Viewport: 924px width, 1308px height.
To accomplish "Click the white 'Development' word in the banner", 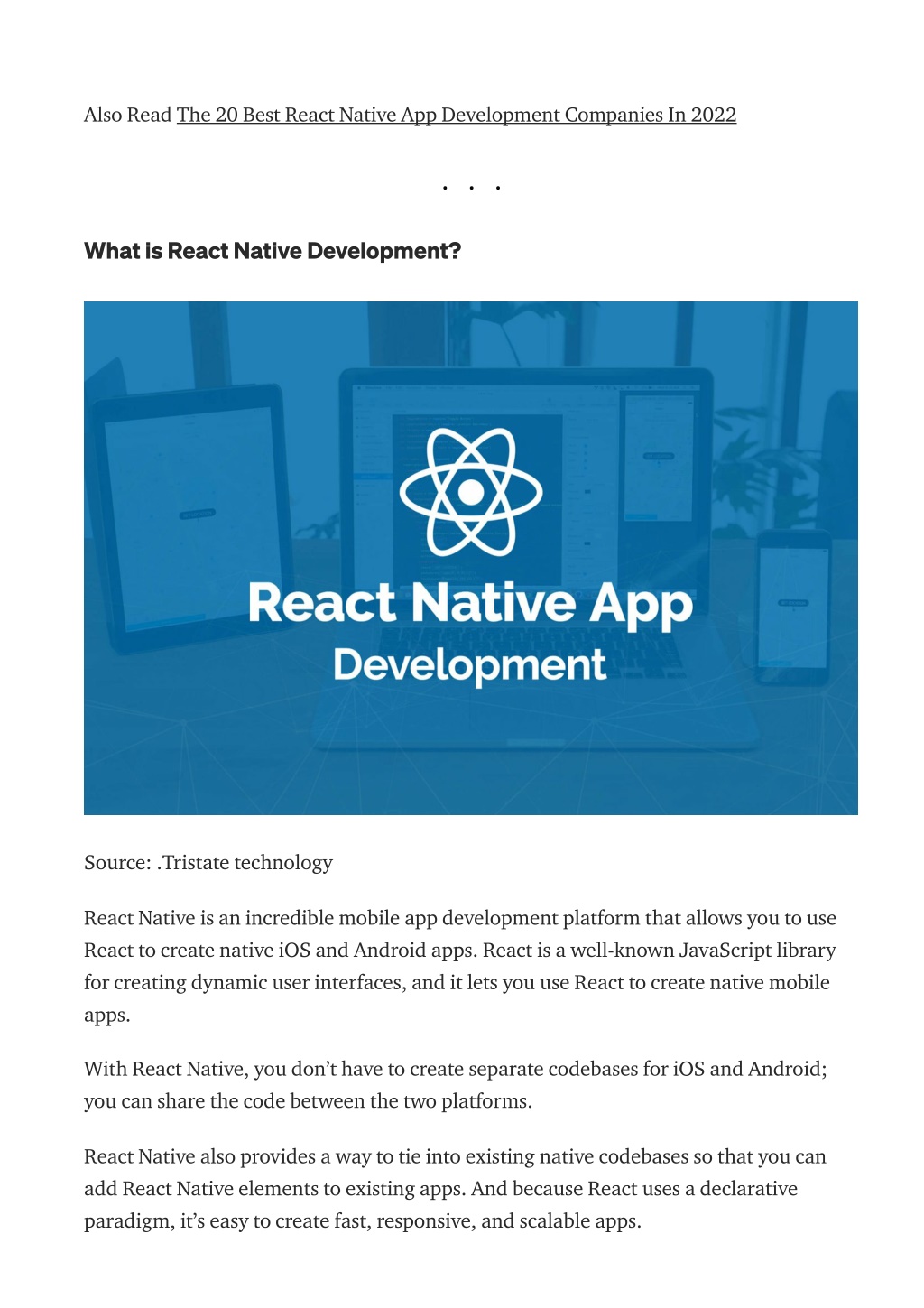I will tap(470, 666).
